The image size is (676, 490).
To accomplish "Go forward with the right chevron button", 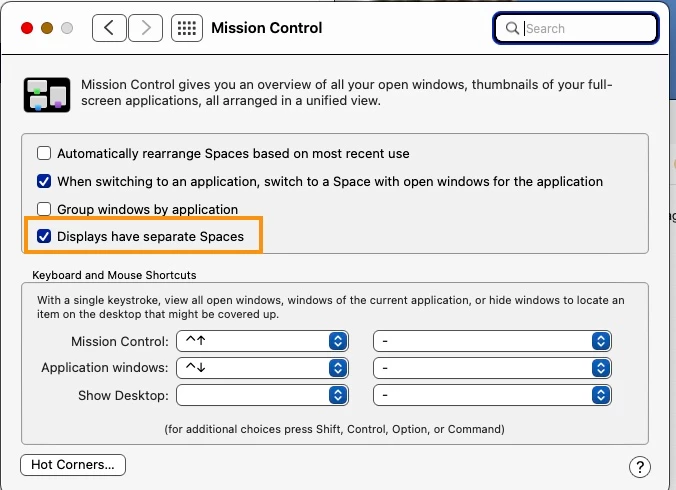I will (x=146, y=28).
